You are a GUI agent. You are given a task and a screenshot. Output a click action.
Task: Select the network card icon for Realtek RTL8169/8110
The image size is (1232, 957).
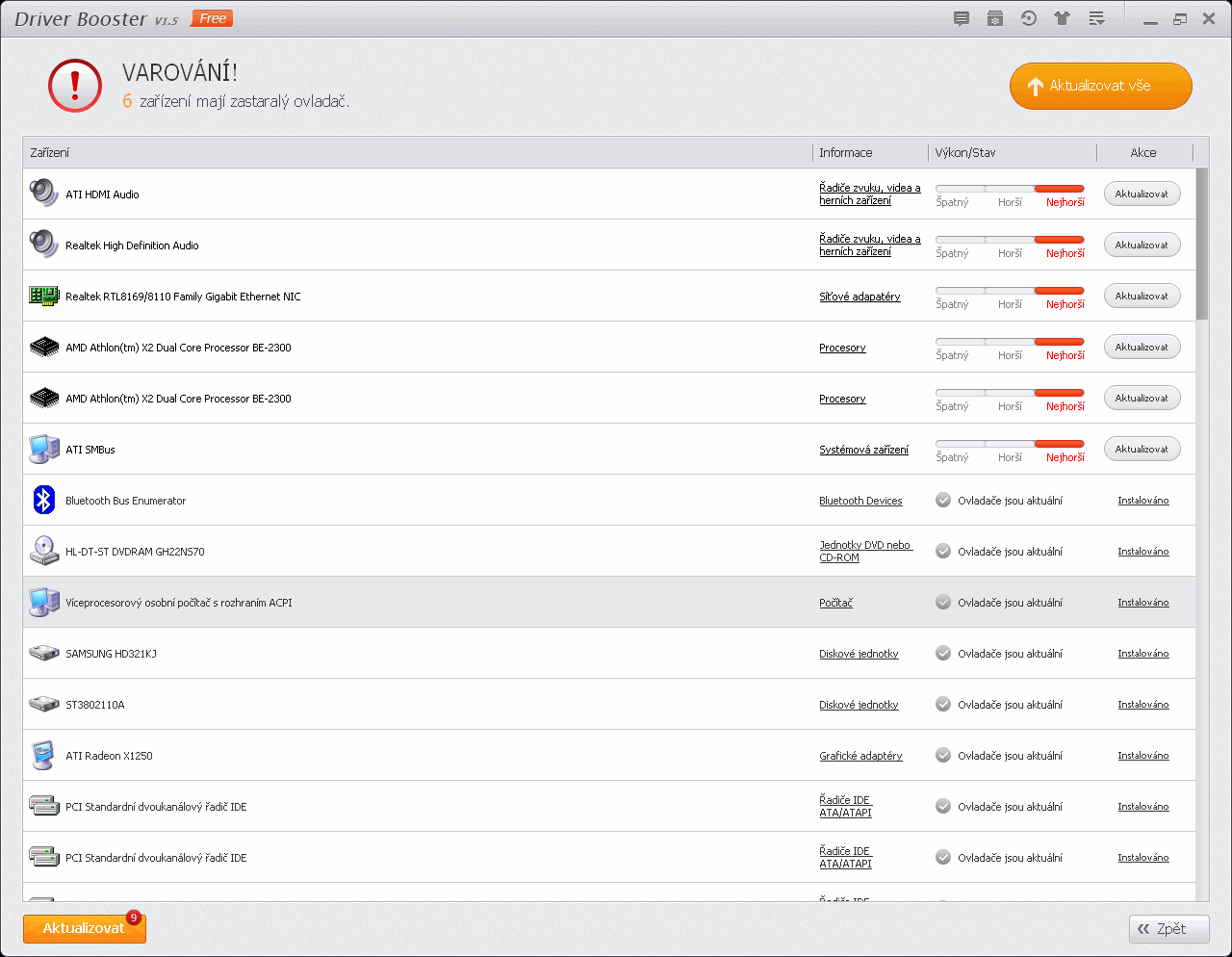44,296
